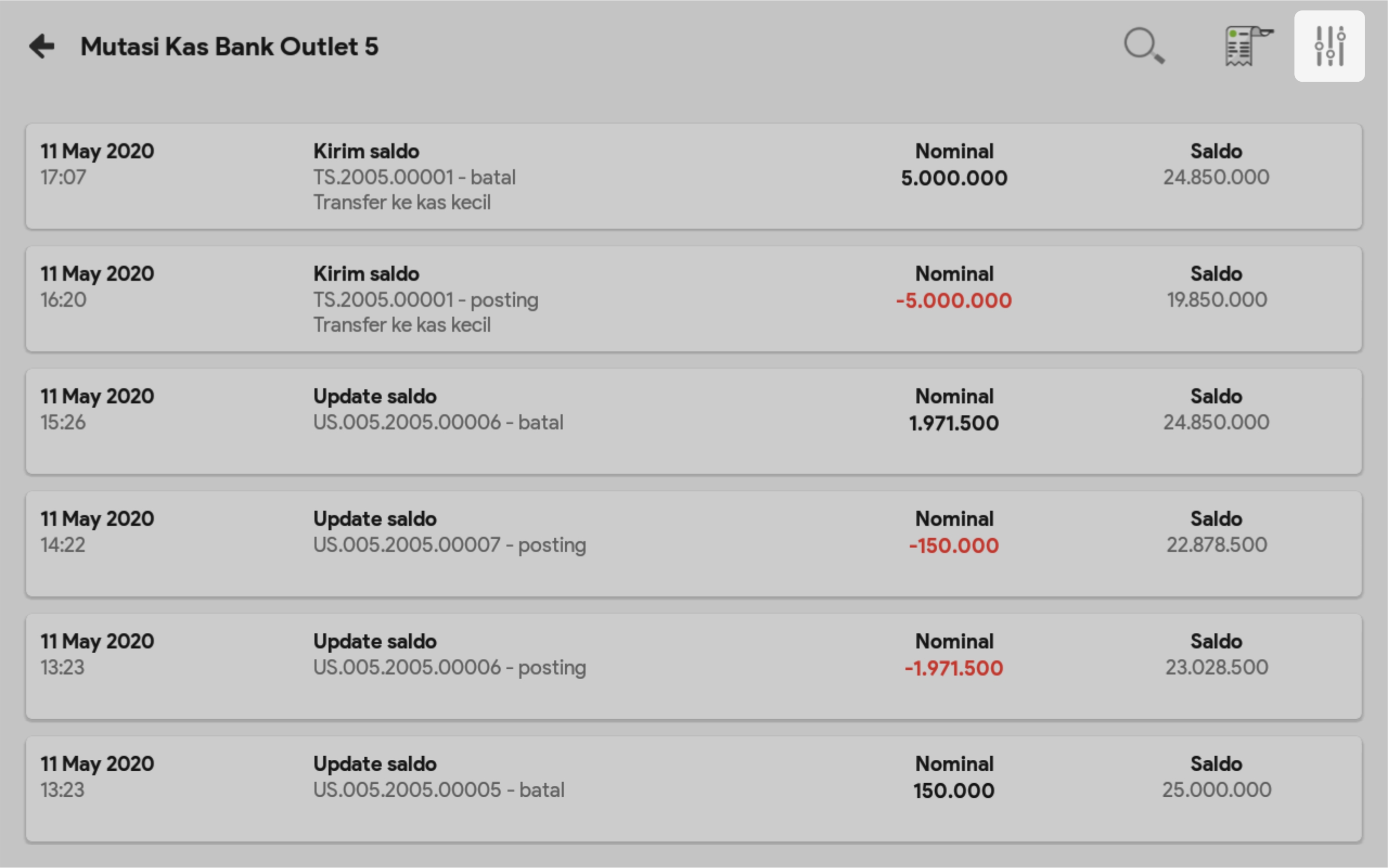The width and height of the screenshot is (1388, 868).
Task: Click the 25.000.000 saldo value
Action: pyautogui.click(x=1216, y=790)
